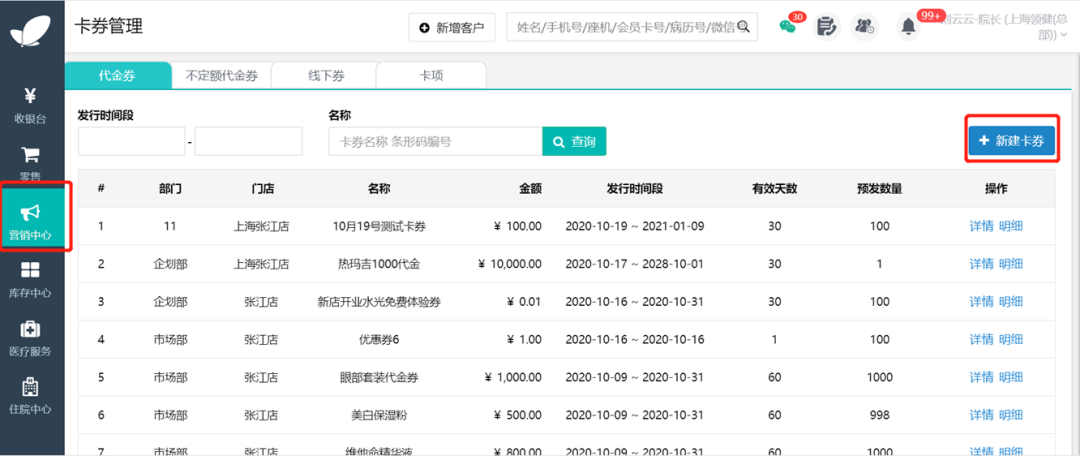The image size is (1080, 456).
Task: Click search magnifier in top search box
Action: tap(743, 27)
